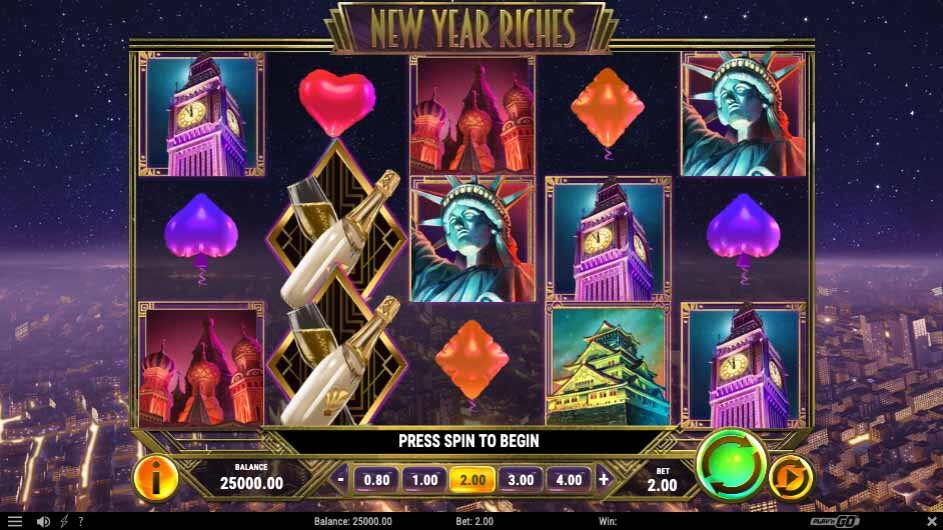943x530 pixels.
Task: Mute sound using the speaker icon
Action: click(x=43, y=522)
